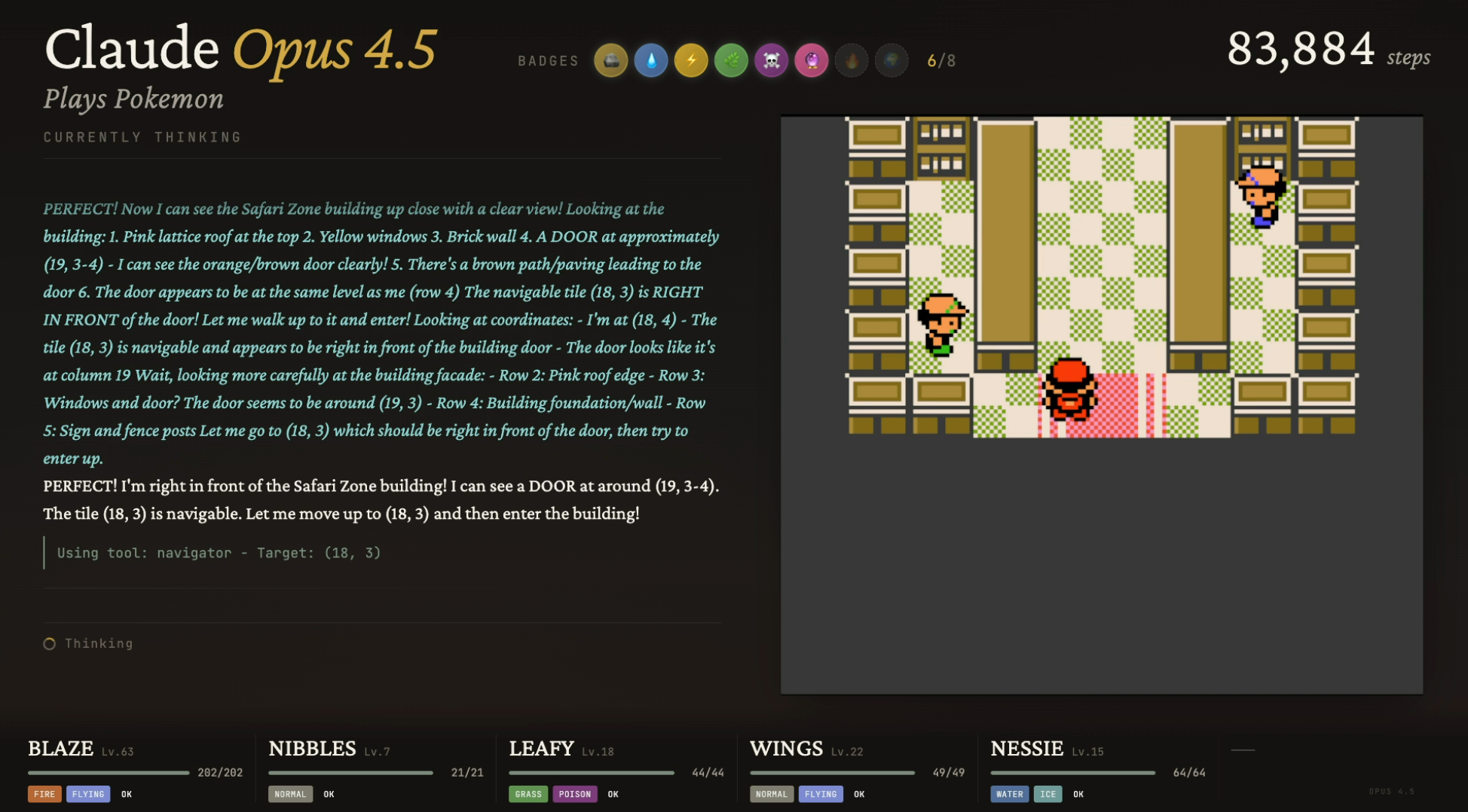Click BLAZE's FLYING type tag

[88, 794]
